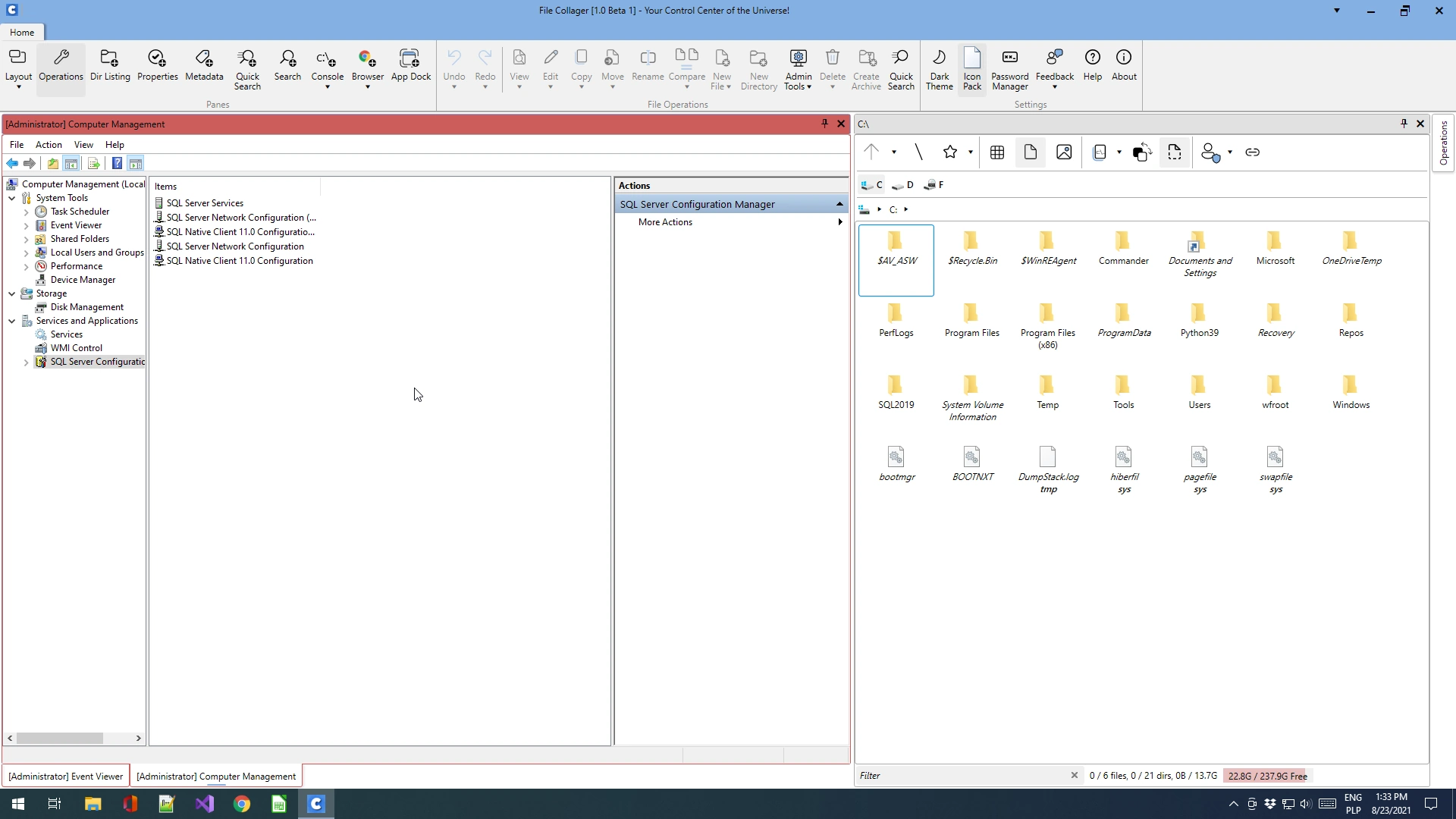Toggle the Operations pane button
This screenshot has height=819, width=1456.
pos(61,68)
